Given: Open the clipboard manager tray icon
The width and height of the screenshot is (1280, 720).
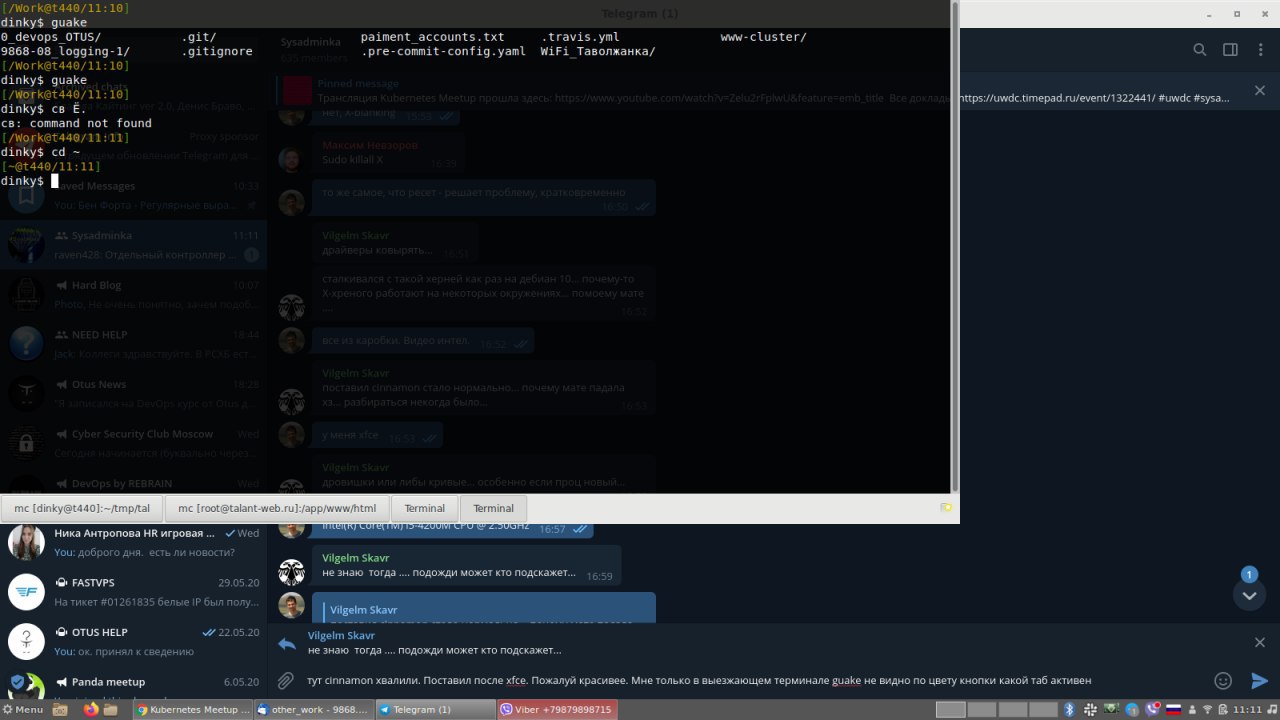Looking at the screenshot, I should [x=1222, y=709].
